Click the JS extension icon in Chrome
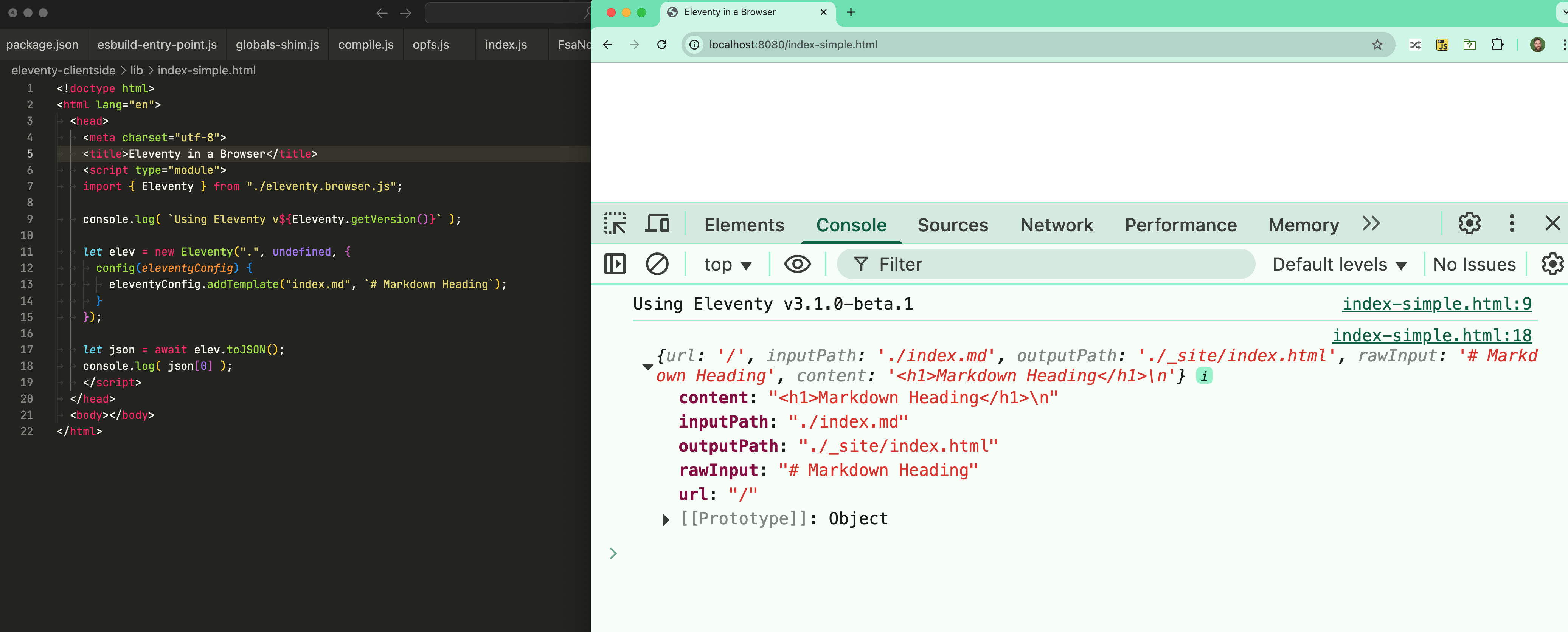The width and height of the screenshot is (1568, 632). tap(1442, 44)
